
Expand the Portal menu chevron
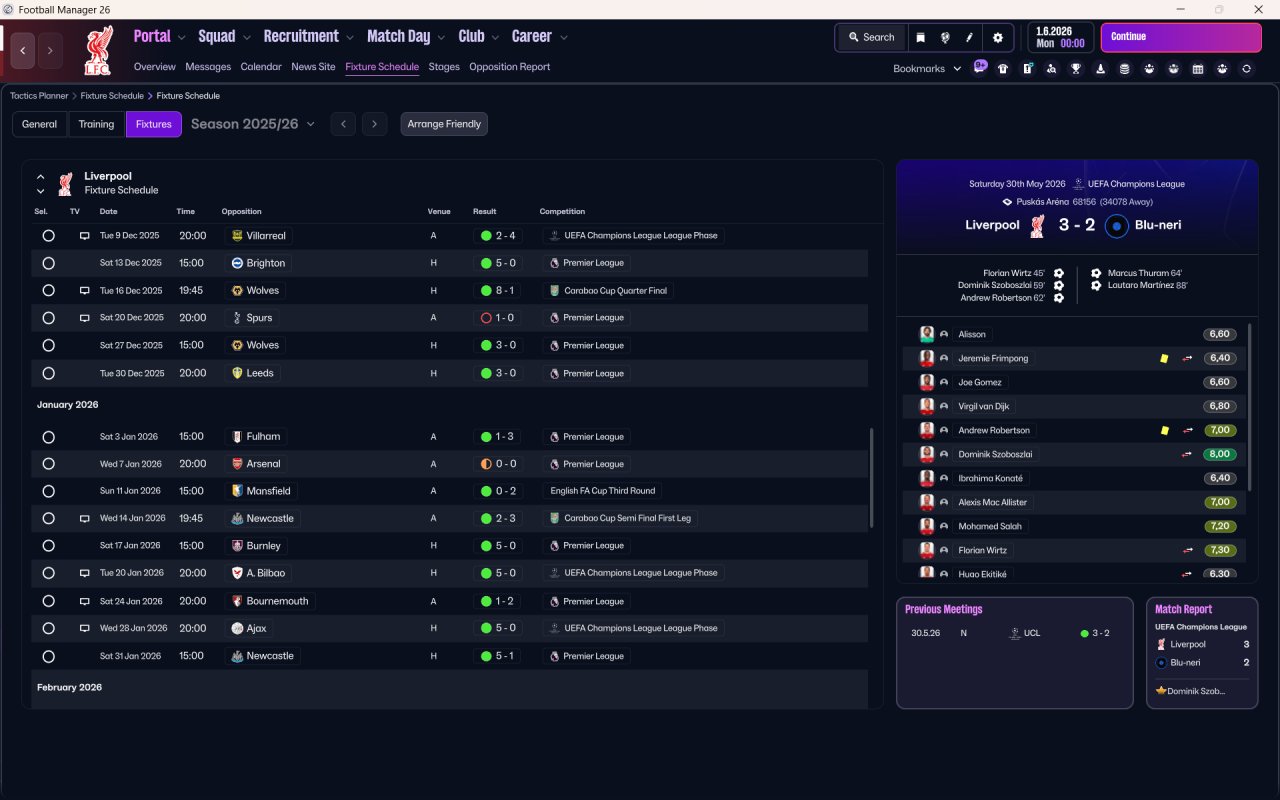181,38
